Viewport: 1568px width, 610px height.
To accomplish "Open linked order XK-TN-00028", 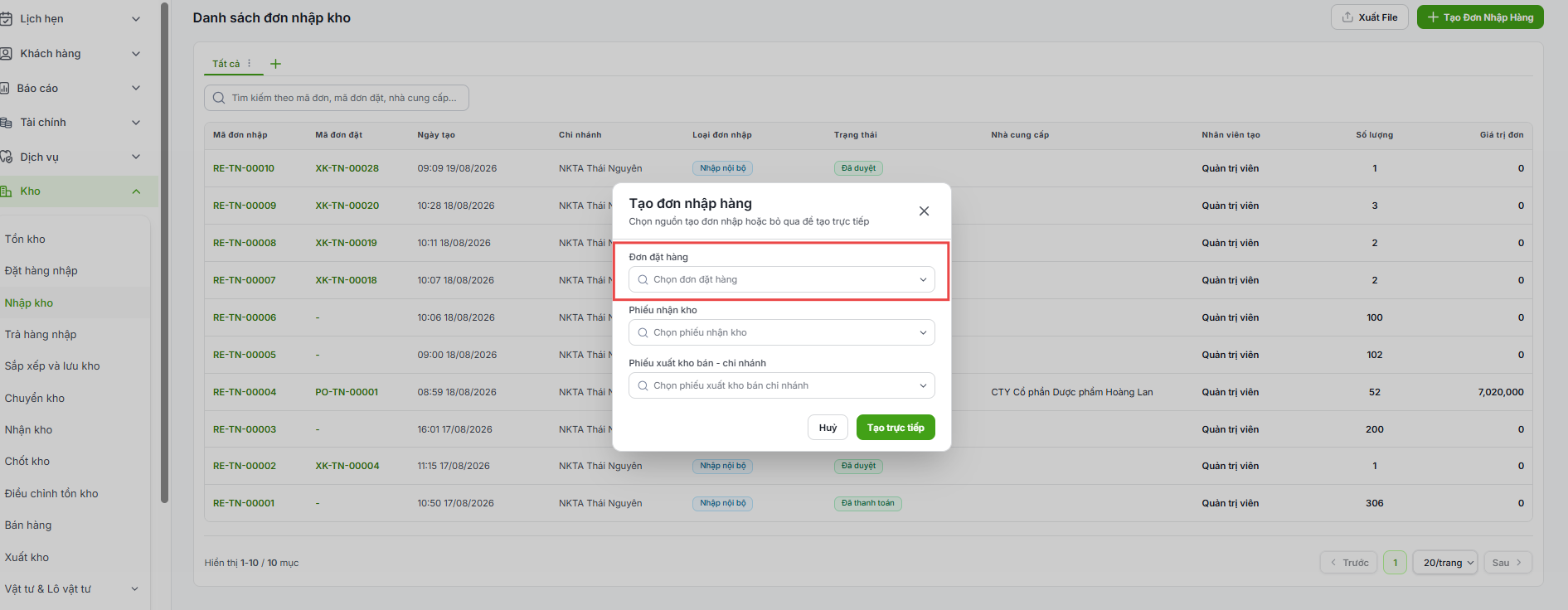I will click(347, 168).
